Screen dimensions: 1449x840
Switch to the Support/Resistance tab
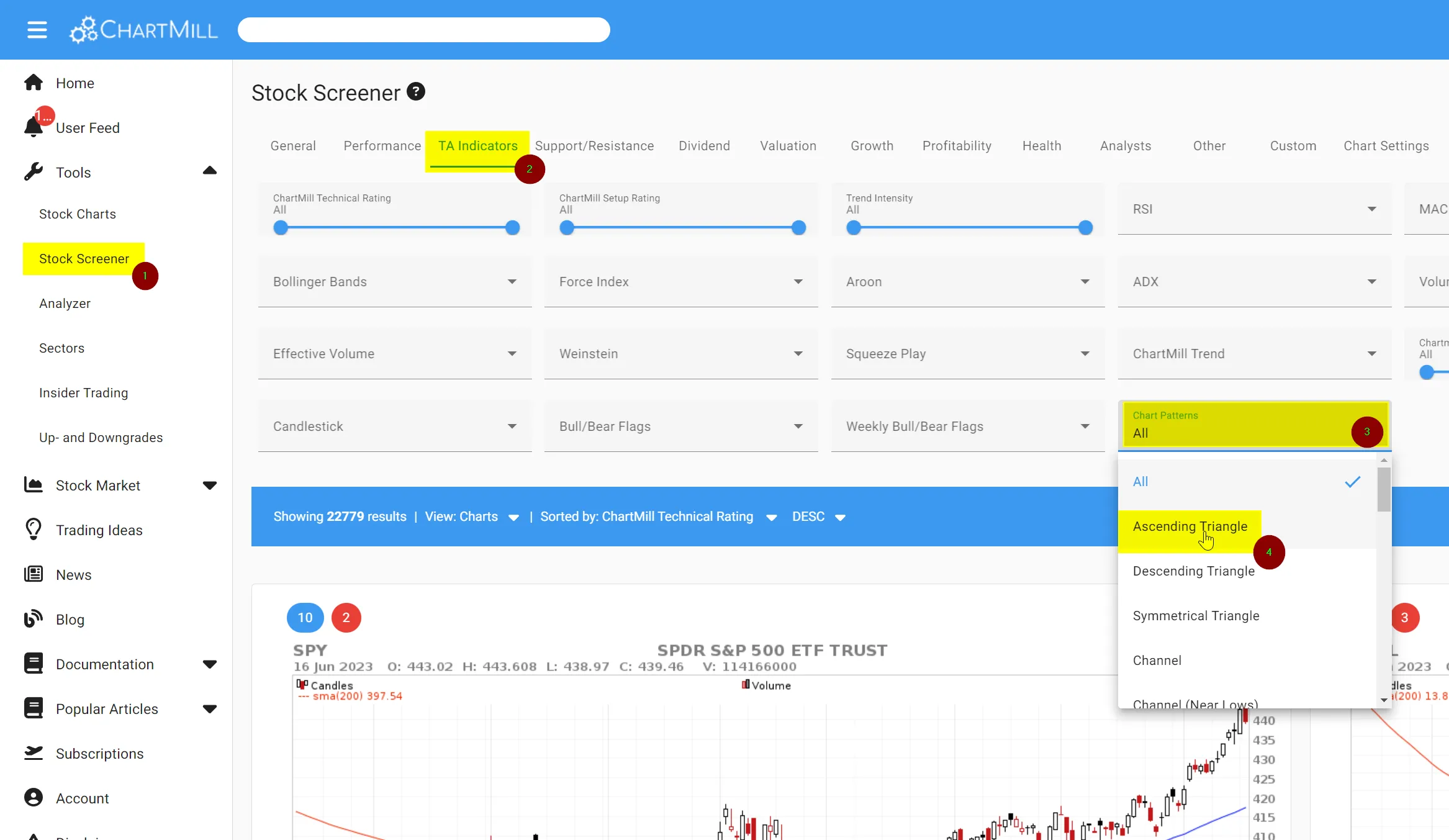pos(595,146)
